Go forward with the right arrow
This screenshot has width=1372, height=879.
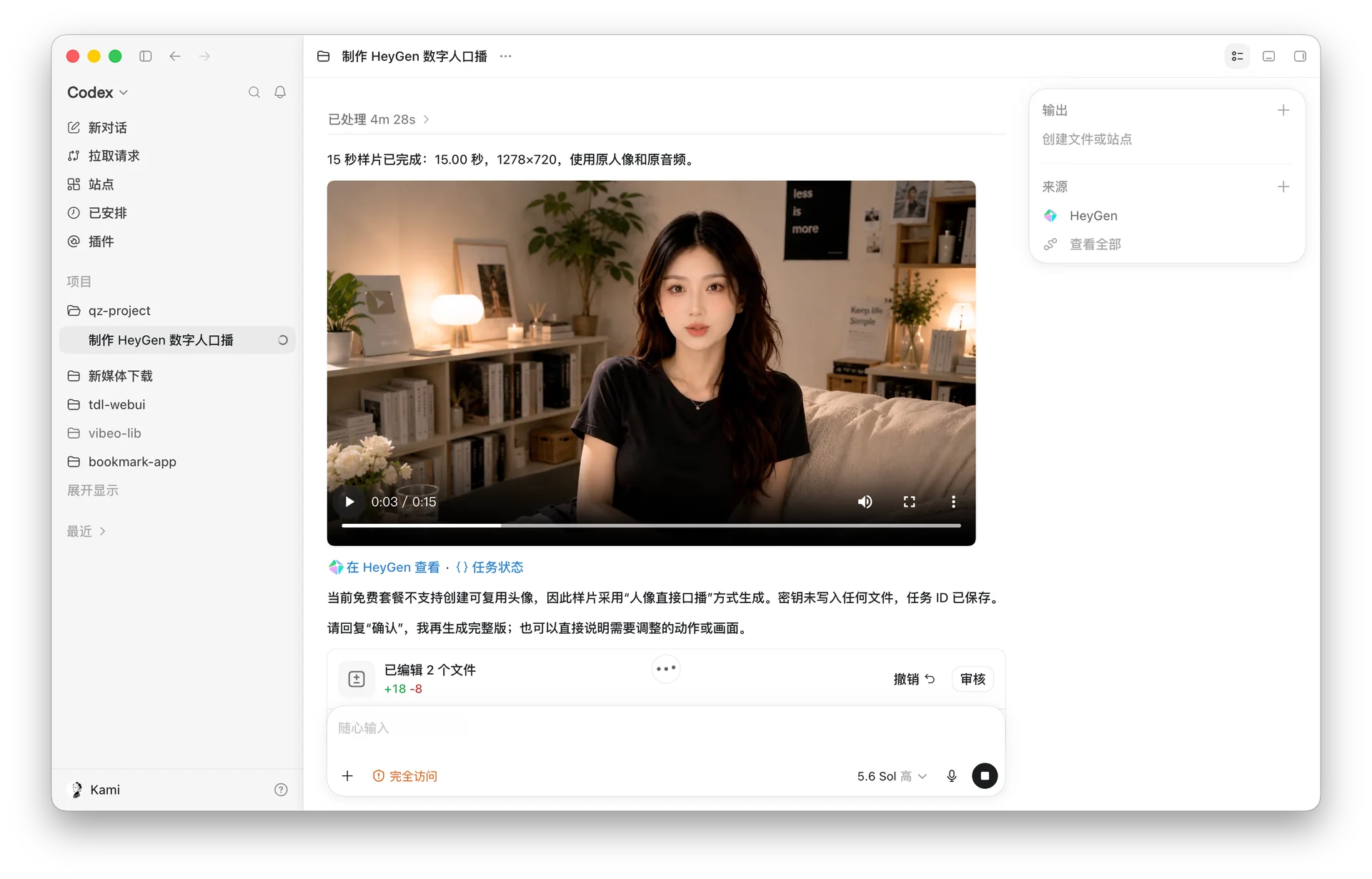(x=205, y=56)
